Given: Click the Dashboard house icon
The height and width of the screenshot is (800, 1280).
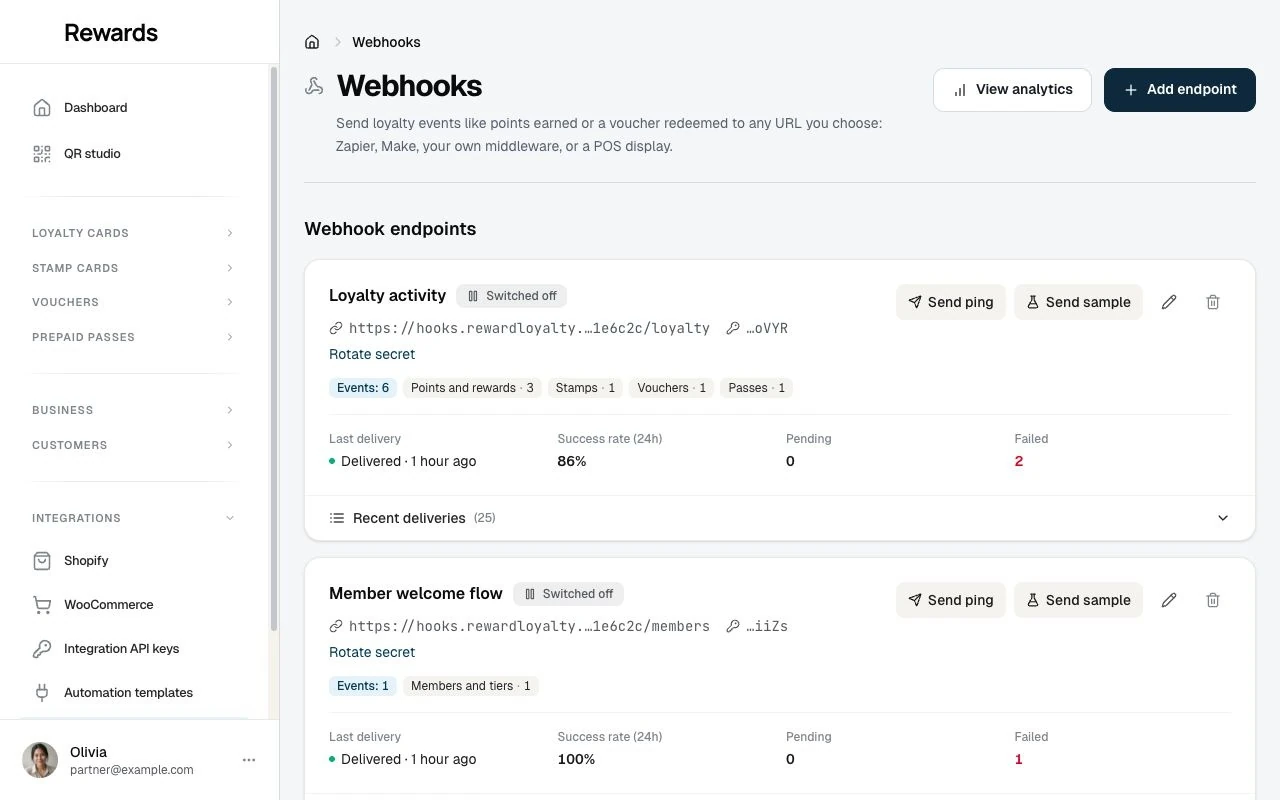Looking at the screenshot, I should 42,107.
